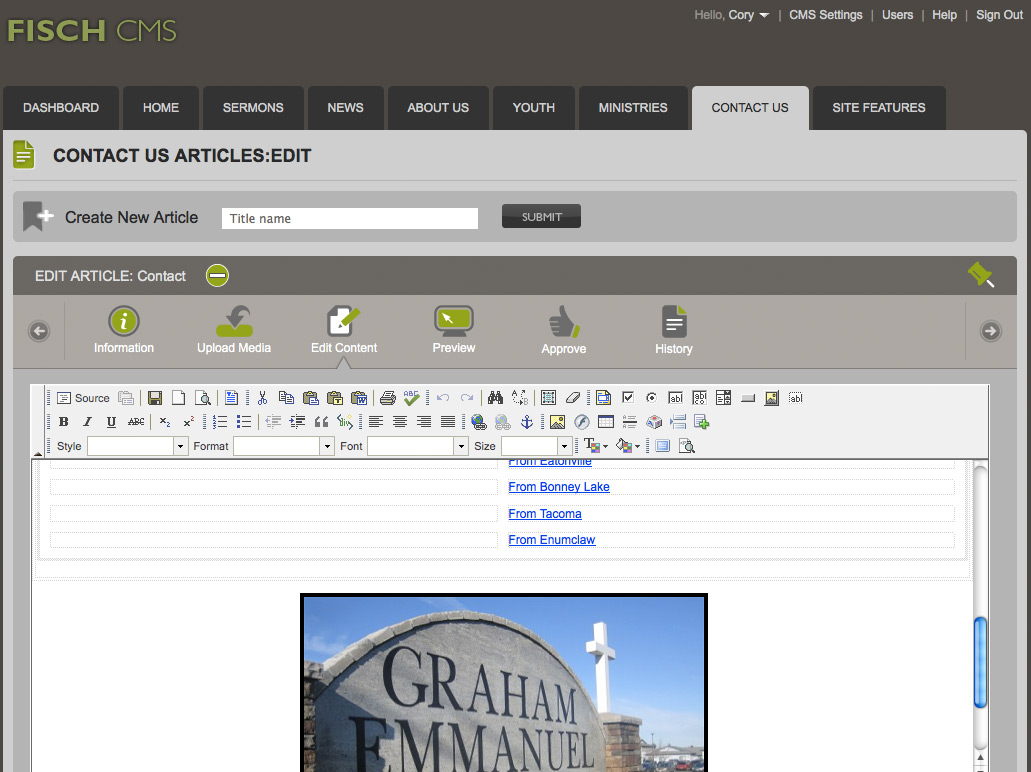The width and height of the screenshot is (1031, 772).
Task: Insert a horizontal line
Action: point(629,422)
